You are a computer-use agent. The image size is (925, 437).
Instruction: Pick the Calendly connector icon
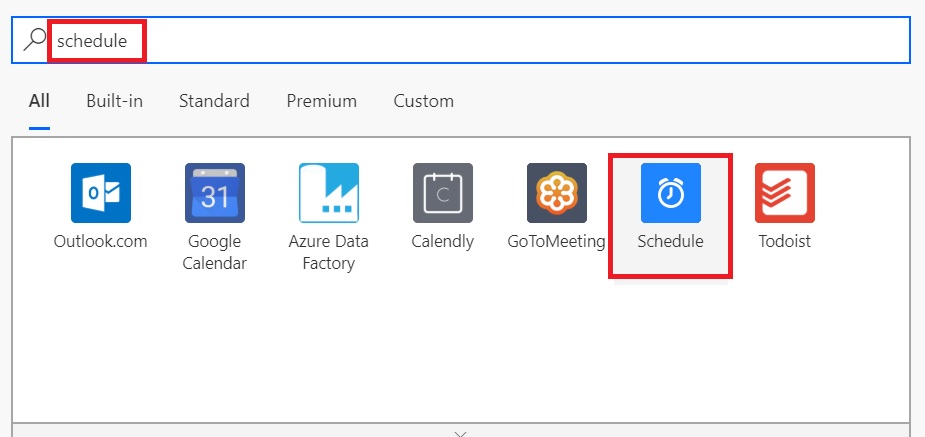coord(442,193)
